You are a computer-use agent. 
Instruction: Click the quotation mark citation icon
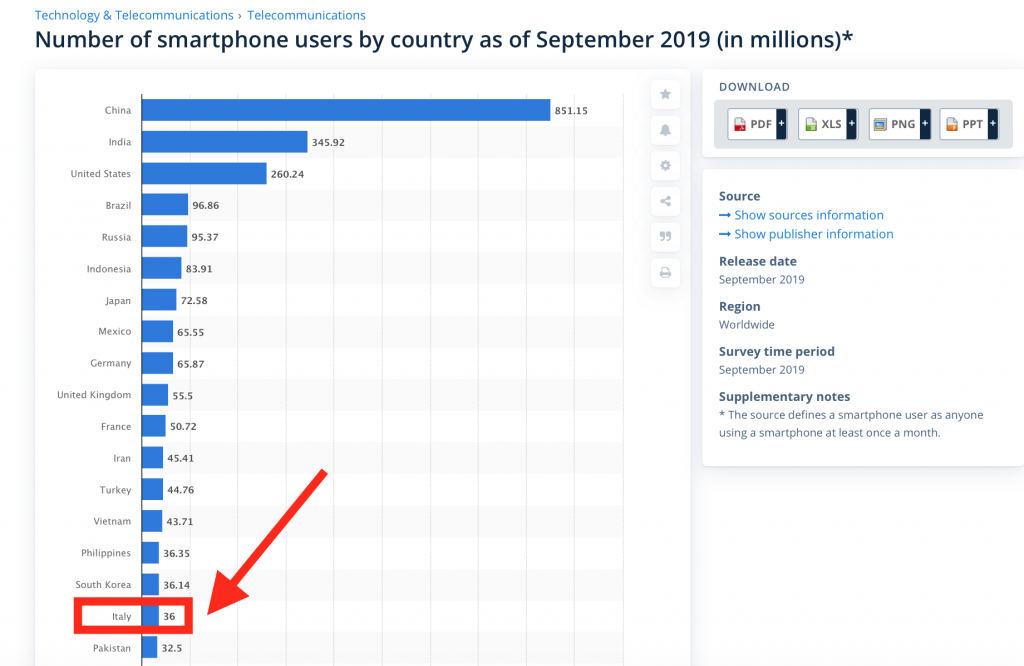(665, 237)
